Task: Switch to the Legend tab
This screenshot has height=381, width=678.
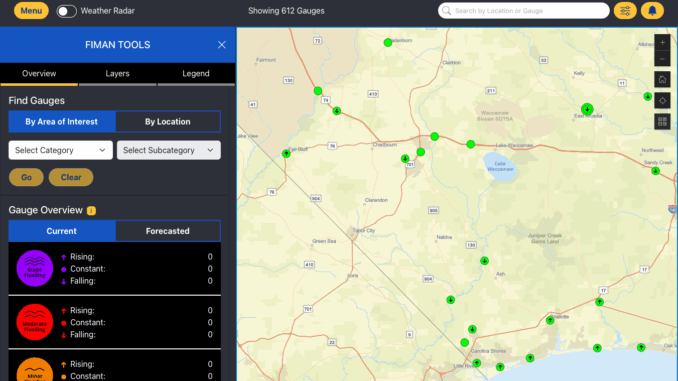Action: (196, 74)
